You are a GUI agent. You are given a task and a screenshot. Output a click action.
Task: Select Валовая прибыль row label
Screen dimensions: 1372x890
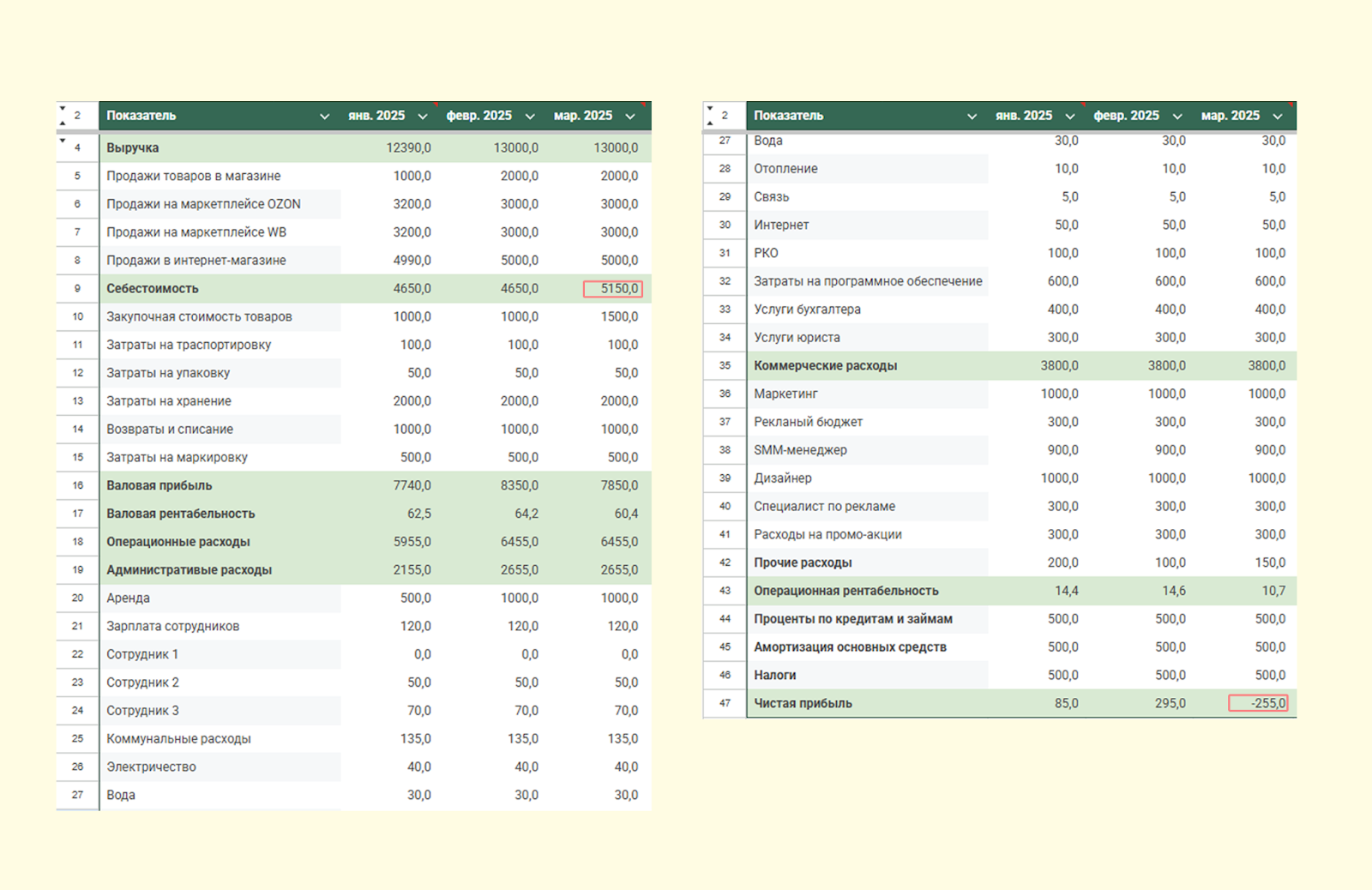(159, 485)
